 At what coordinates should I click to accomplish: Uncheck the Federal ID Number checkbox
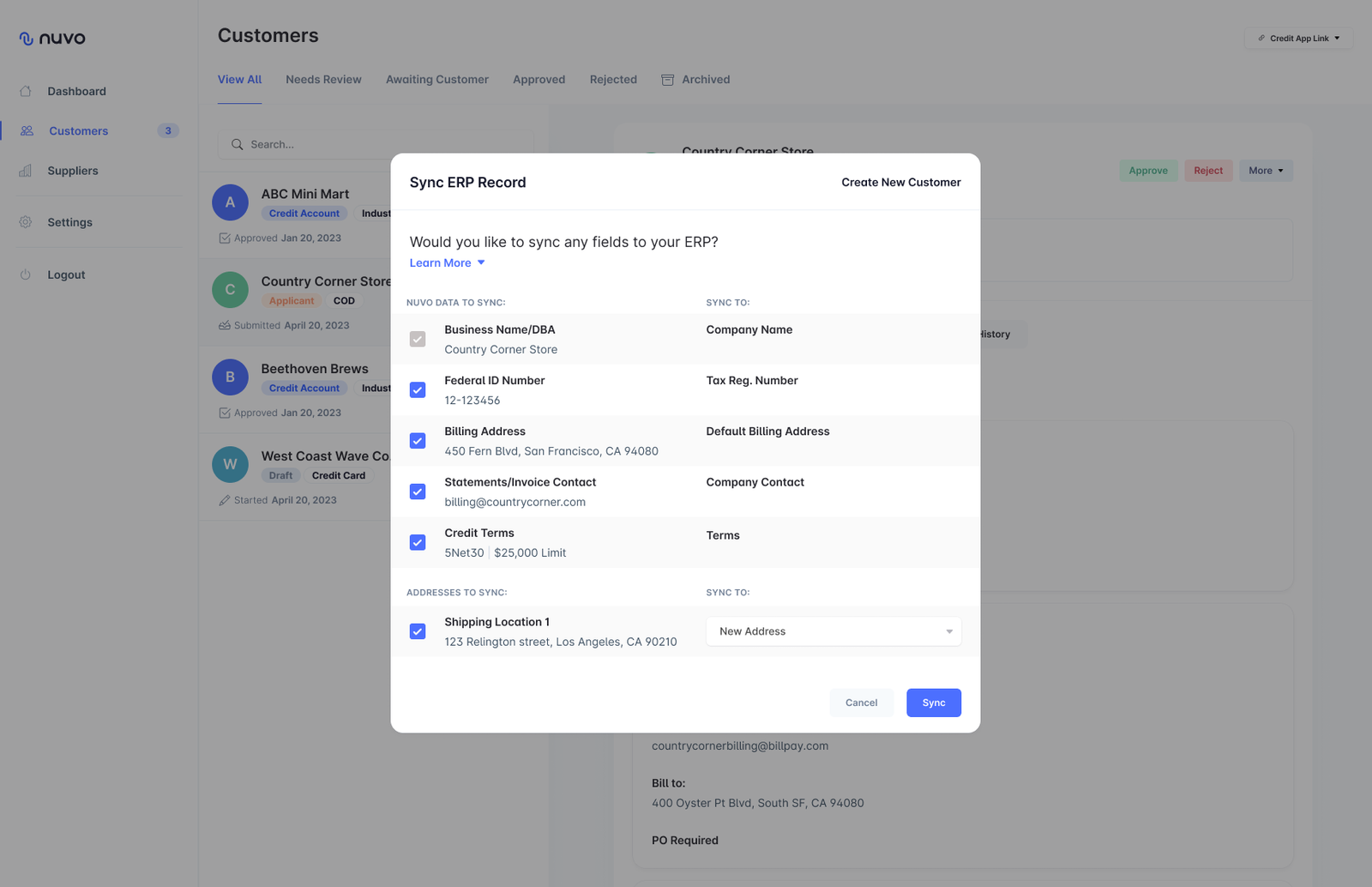[x=418, y=390]
